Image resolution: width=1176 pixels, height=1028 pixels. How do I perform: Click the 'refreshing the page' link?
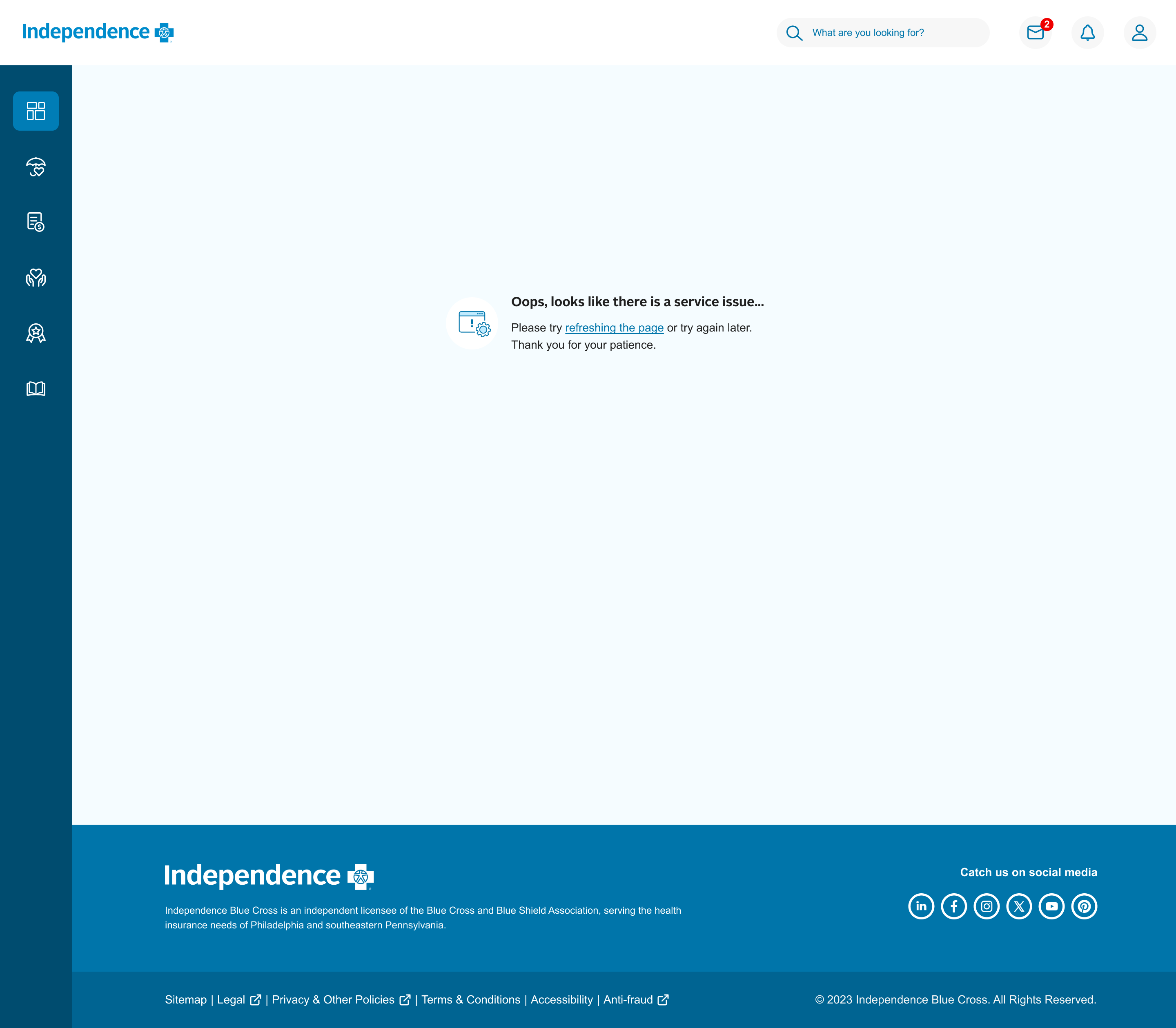[x=614, y=327]
